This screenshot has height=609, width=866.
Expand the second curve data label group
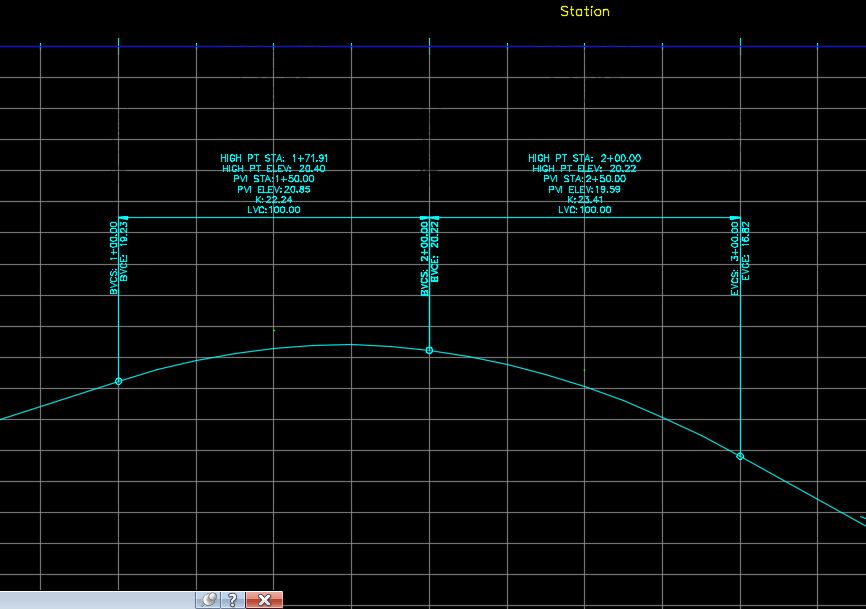(x=585, y=184)
